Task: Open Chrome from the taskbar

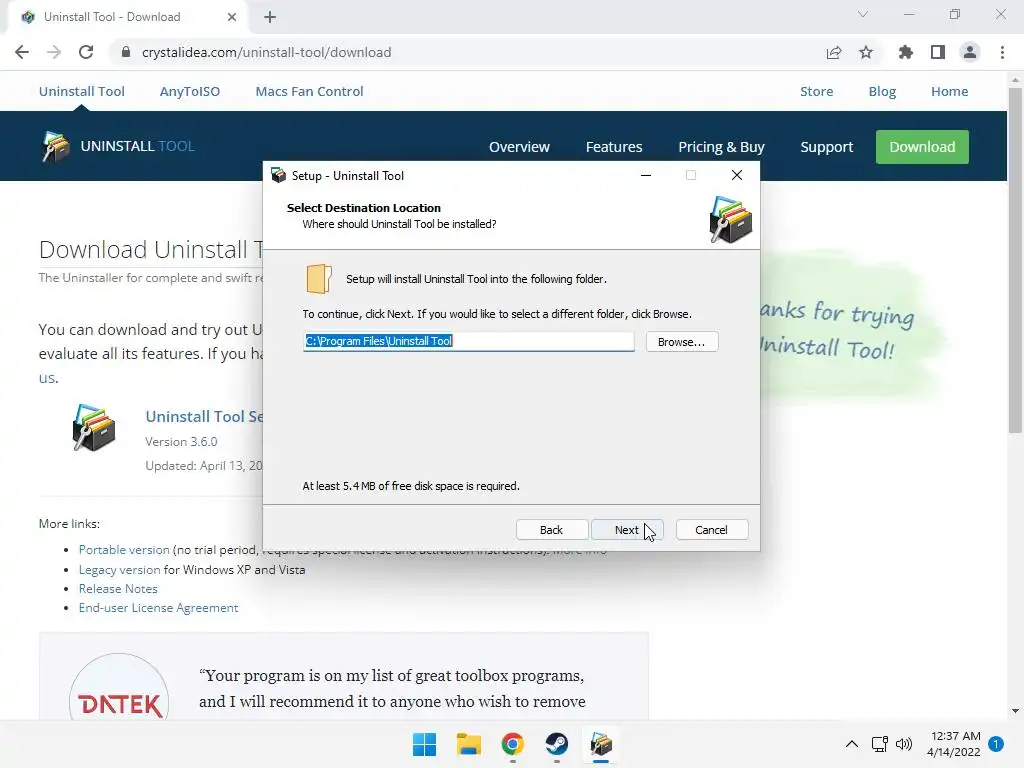Action: click(x=513, y=744)
